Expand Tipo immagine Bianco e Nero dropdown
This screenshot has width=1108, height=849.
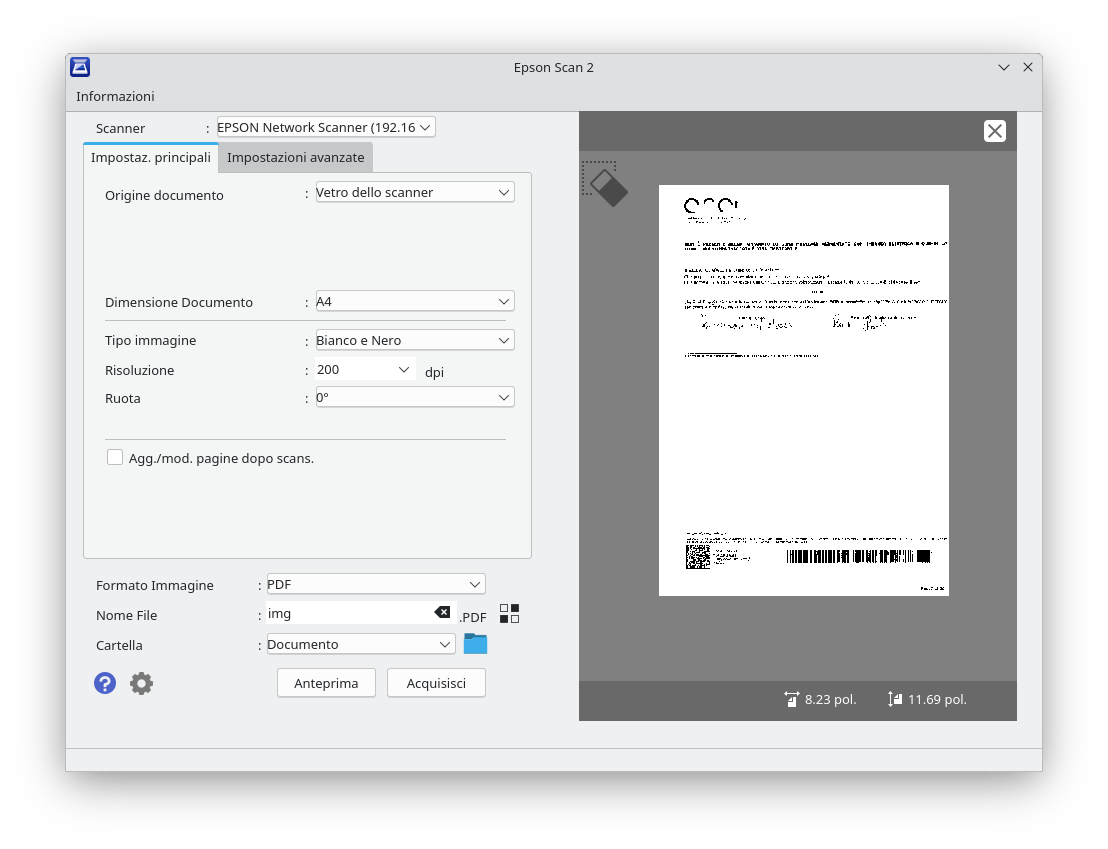coord(415,340)
